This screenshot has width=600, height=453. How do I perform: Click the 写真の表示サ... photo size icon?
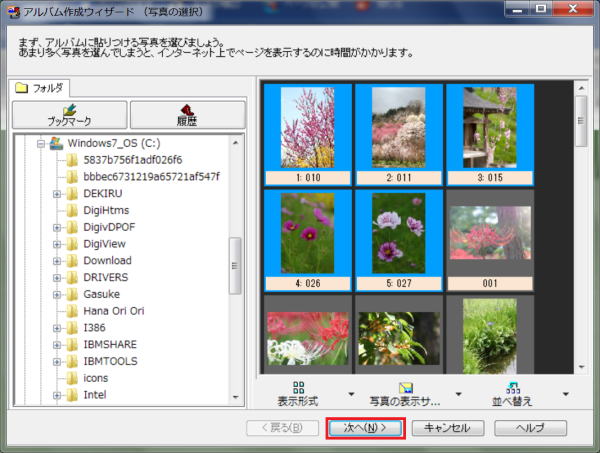406,388
